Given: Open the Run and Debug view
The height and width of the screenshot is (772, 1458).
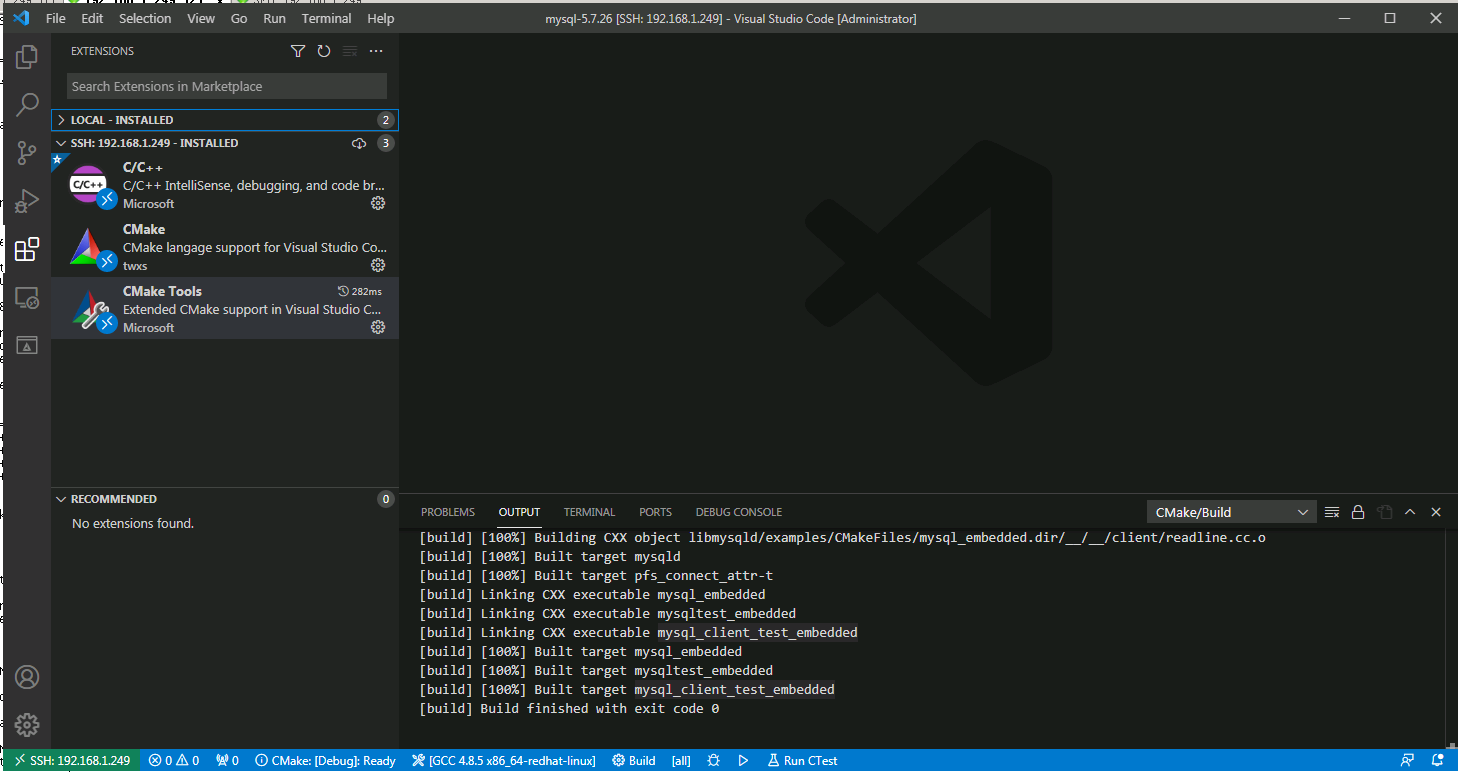Looking at the screenshot, I should tap(27, 201).
